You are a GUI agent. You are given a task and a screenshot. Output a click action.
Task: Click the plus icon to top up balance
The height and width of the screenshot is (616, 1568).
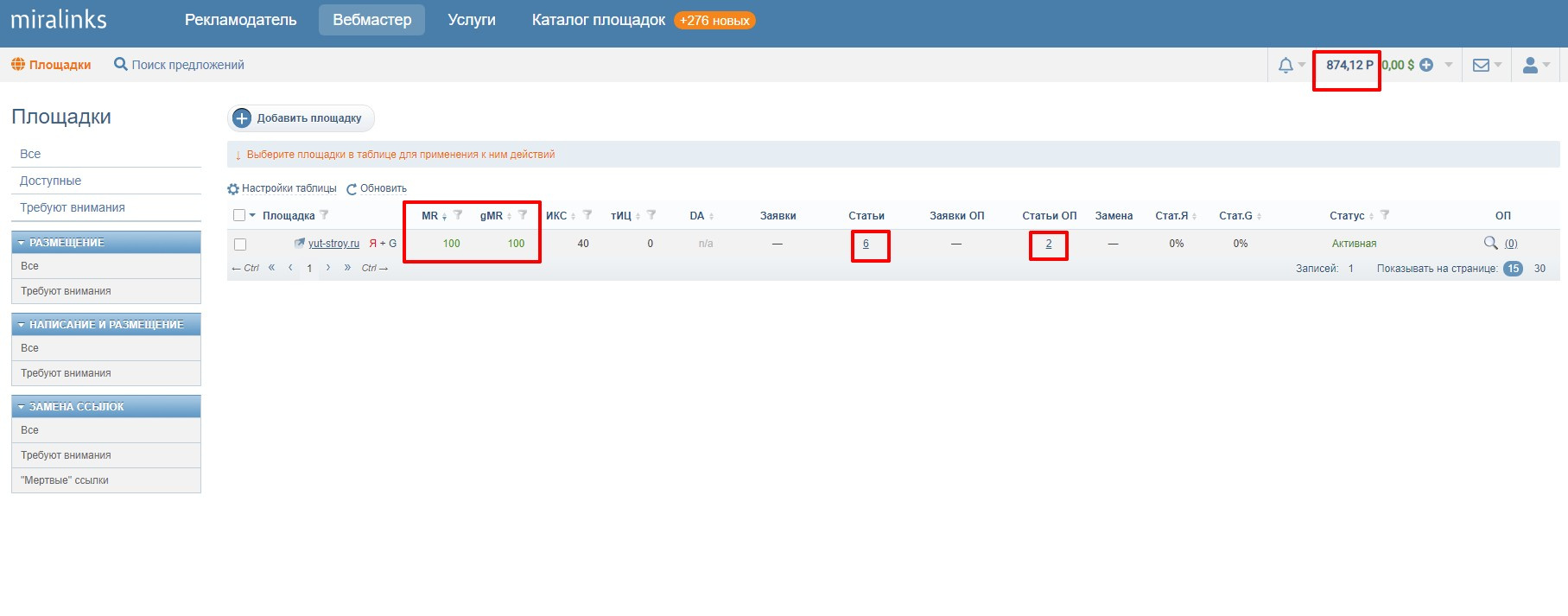[x=1426, y=65]
